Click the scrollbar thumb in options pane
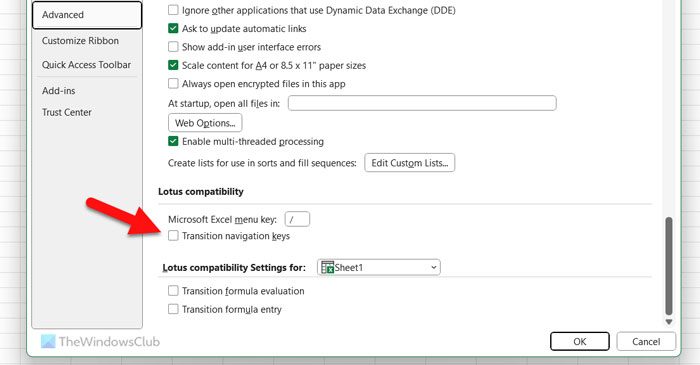700x365 pixels. [x=668, y=266]
